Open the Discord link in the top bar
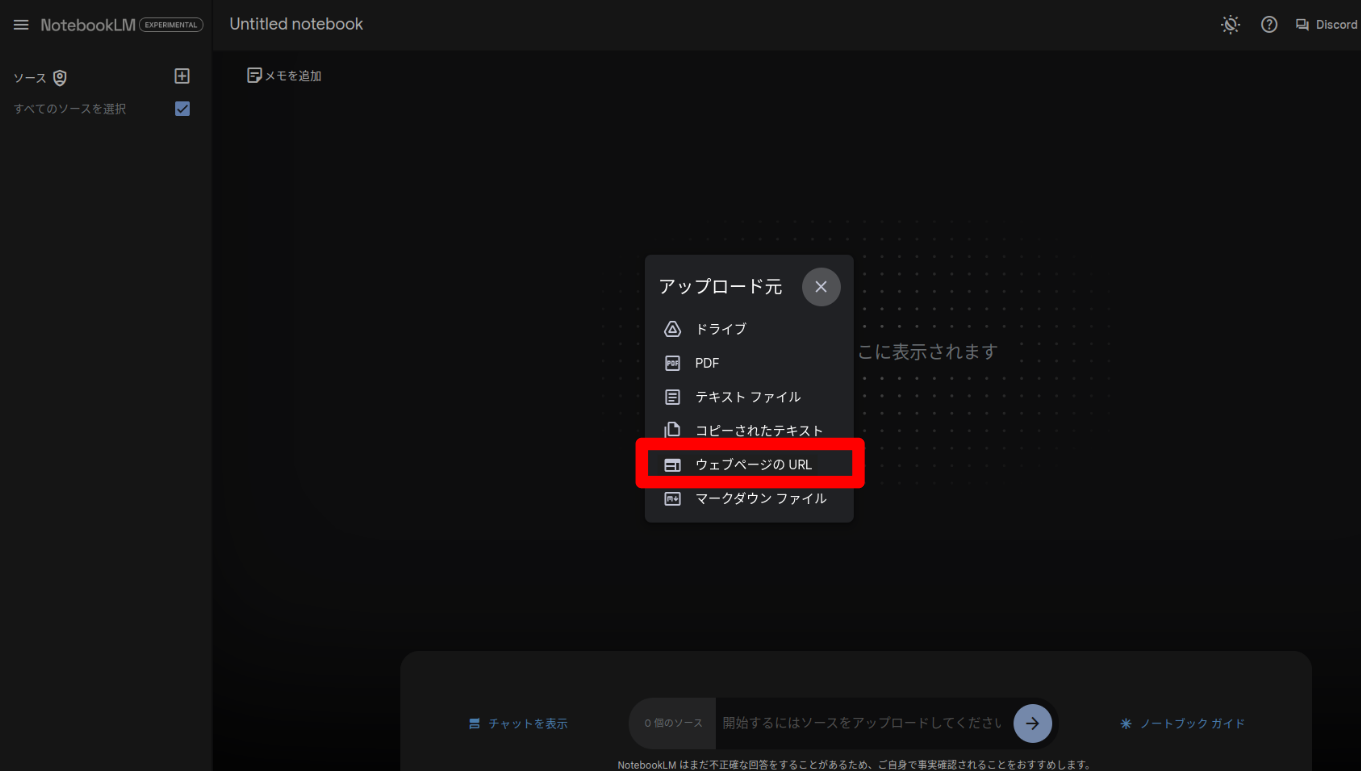The width and height of the screenshot is (1361, 771). click(1326, 24)
